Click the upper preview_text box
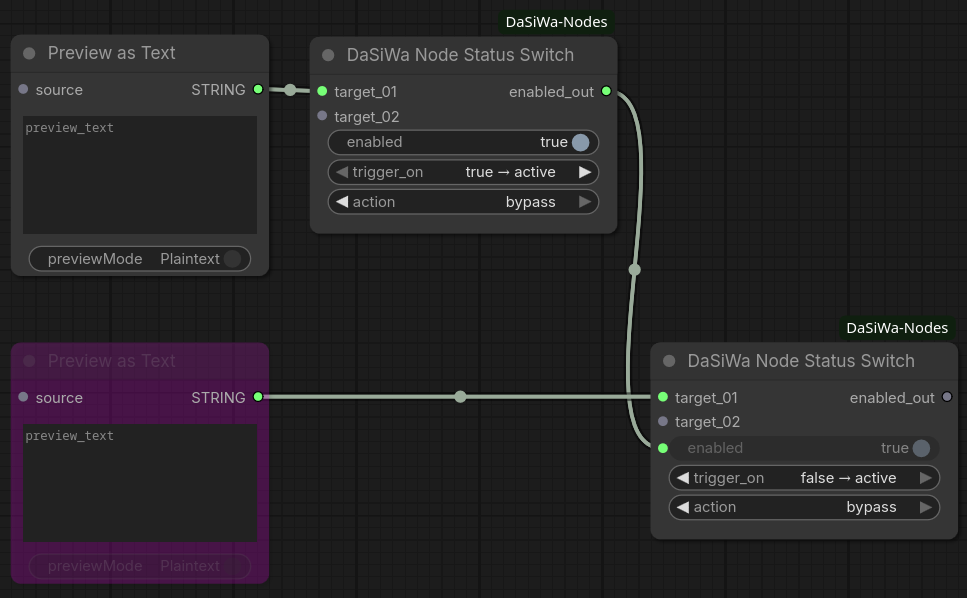Screen dimensions: 967x598 140,175
